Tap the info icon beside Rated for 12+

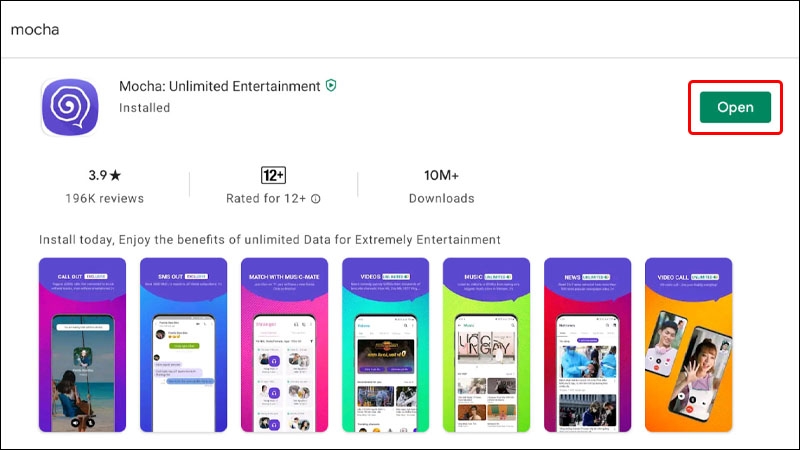coord(316,198)
